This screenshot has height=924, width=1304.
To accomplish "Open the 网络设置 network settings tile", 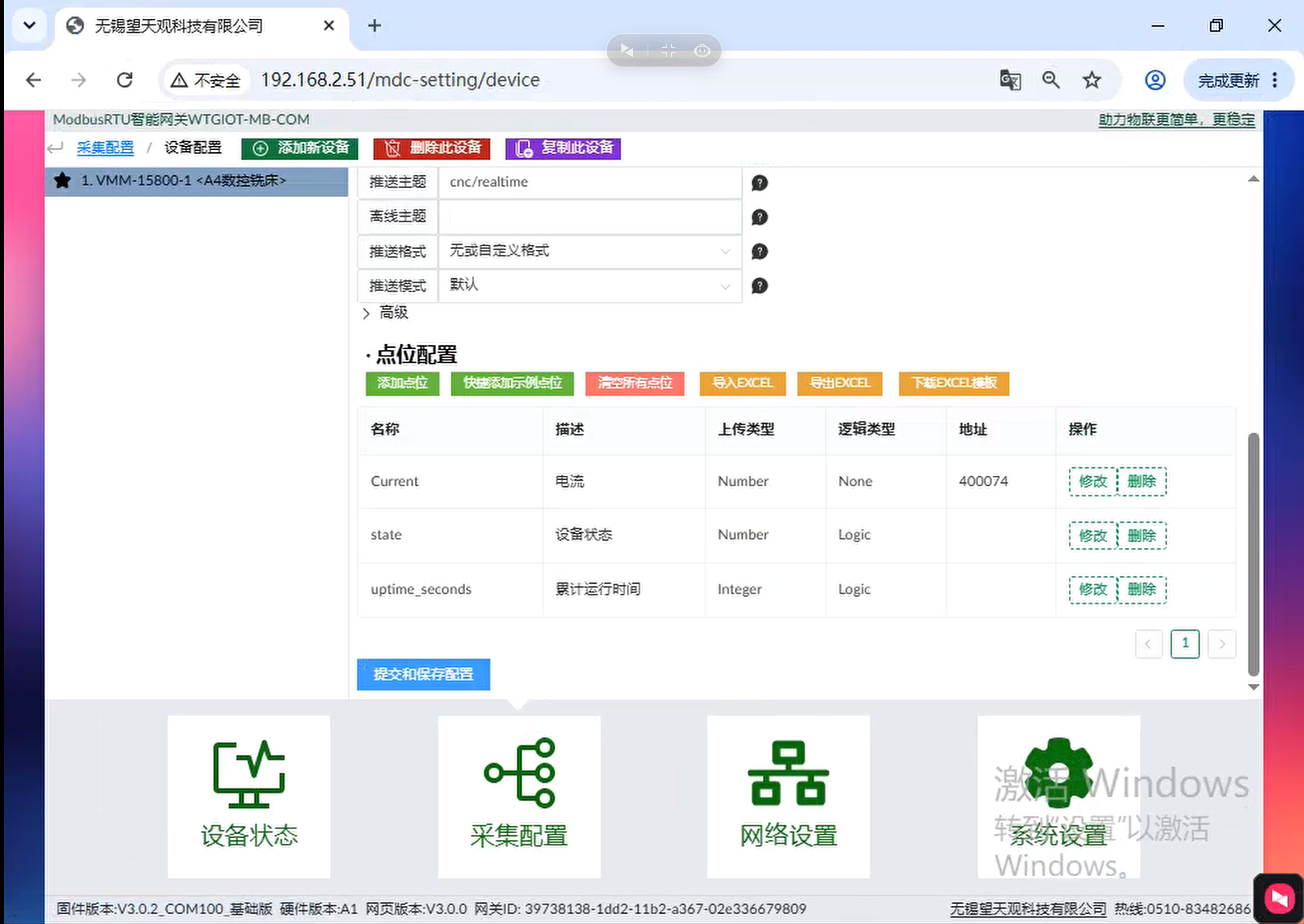I will 788,797.
